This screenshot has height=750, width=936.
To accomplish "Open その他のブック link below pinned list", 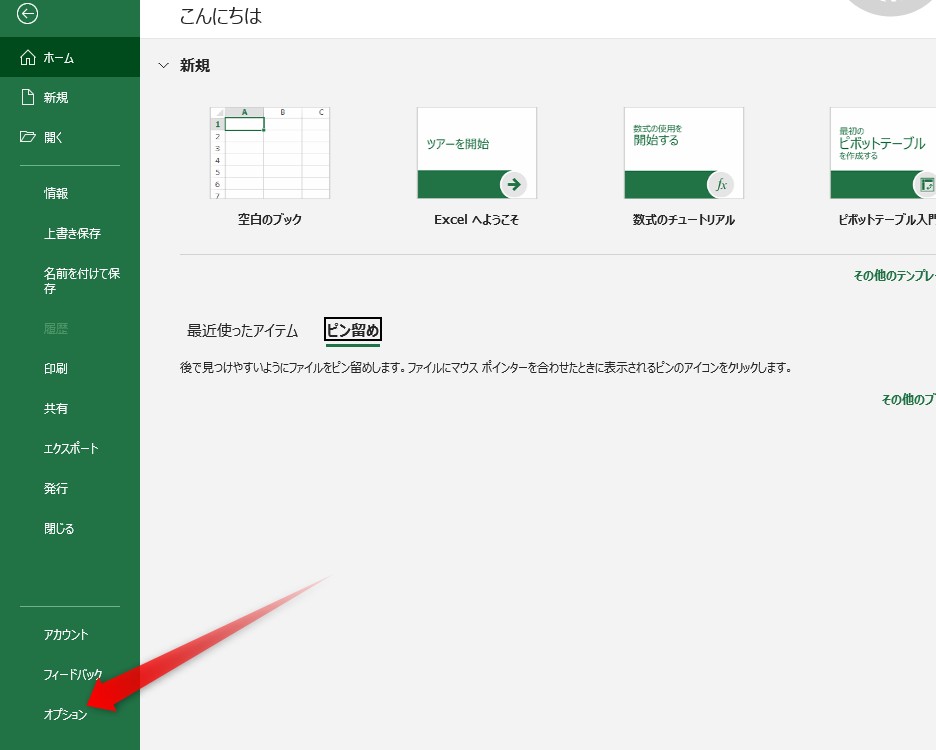I will pos(909,399).
